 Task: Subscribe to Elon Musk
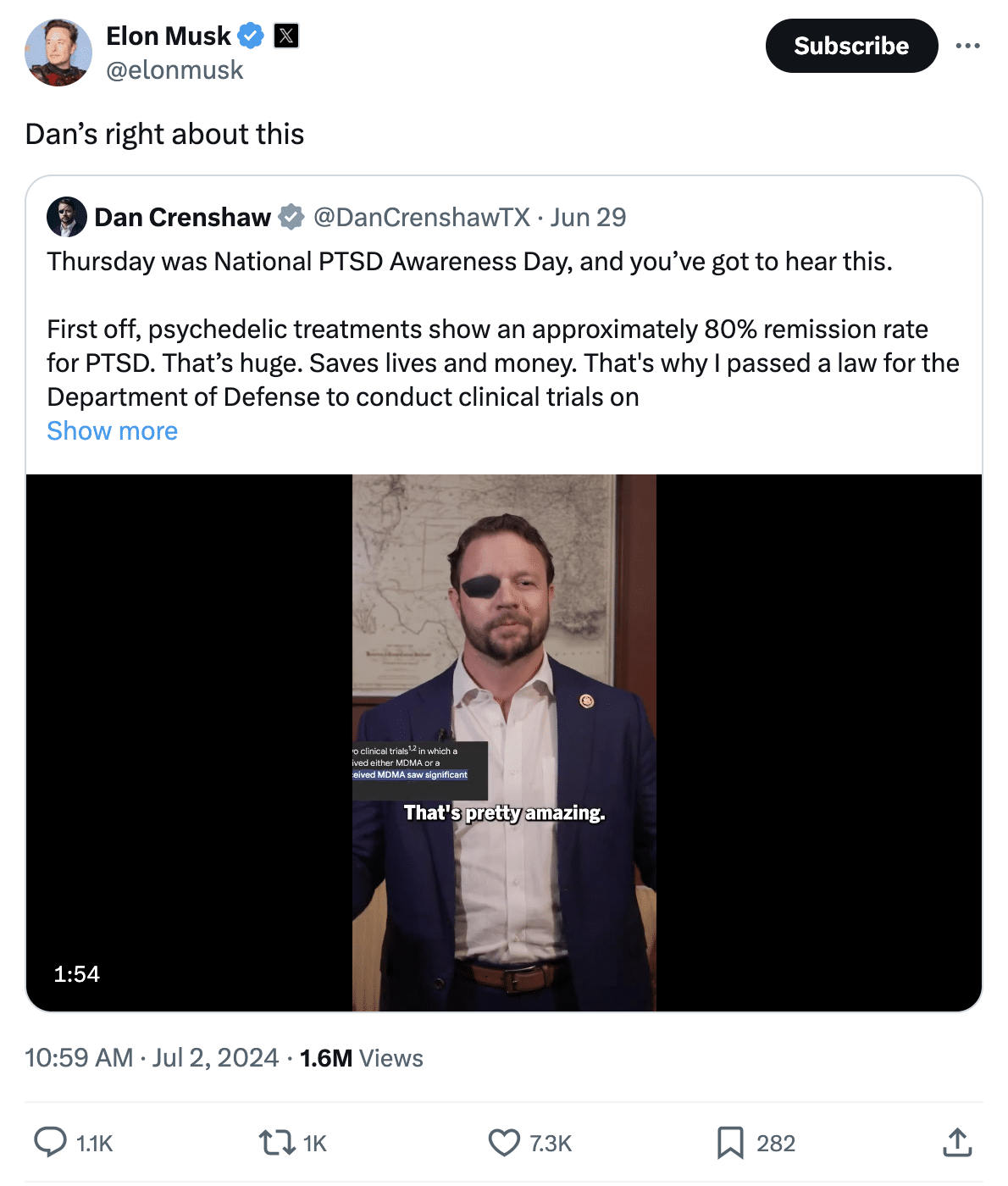coord(851,46)
